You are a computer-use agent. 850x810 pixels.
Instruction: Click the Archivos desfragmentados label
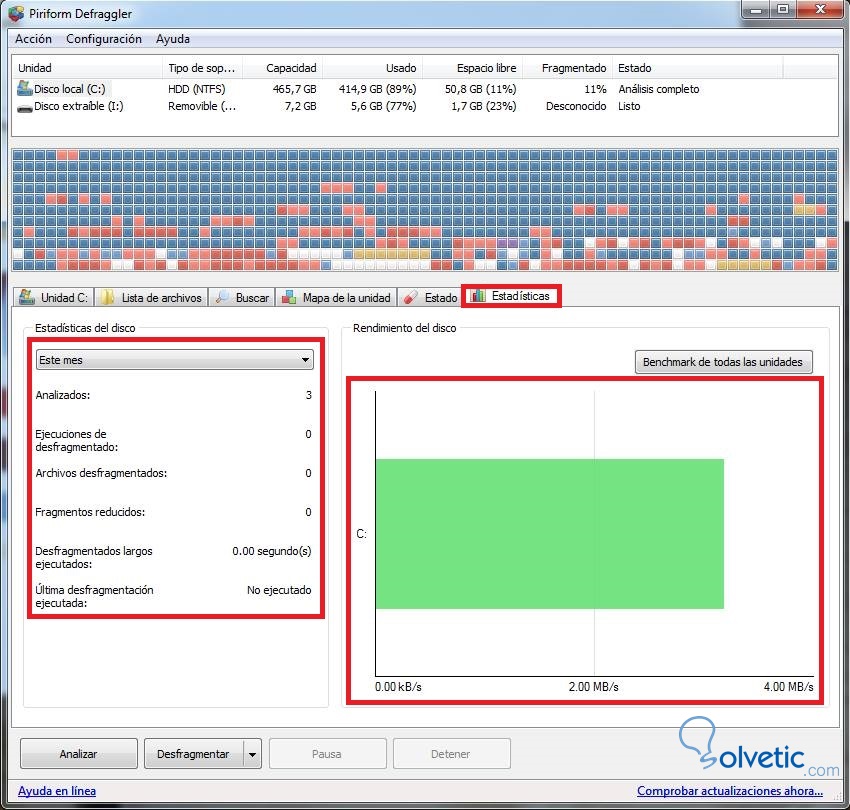pyautogui.click(x=101, y=473)
